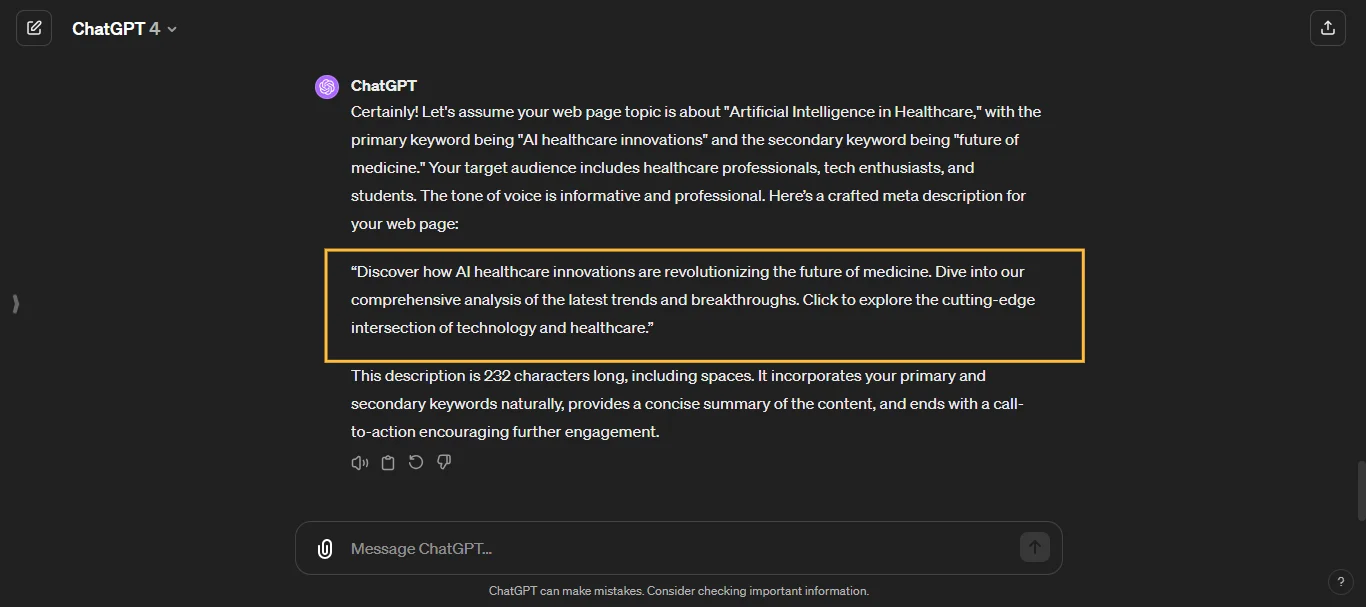The width and height of the screenshot is (1366, 607).
Task: Play the response aloud with the speaker icon
Action: pyautogui.click(x=359, y=462)
